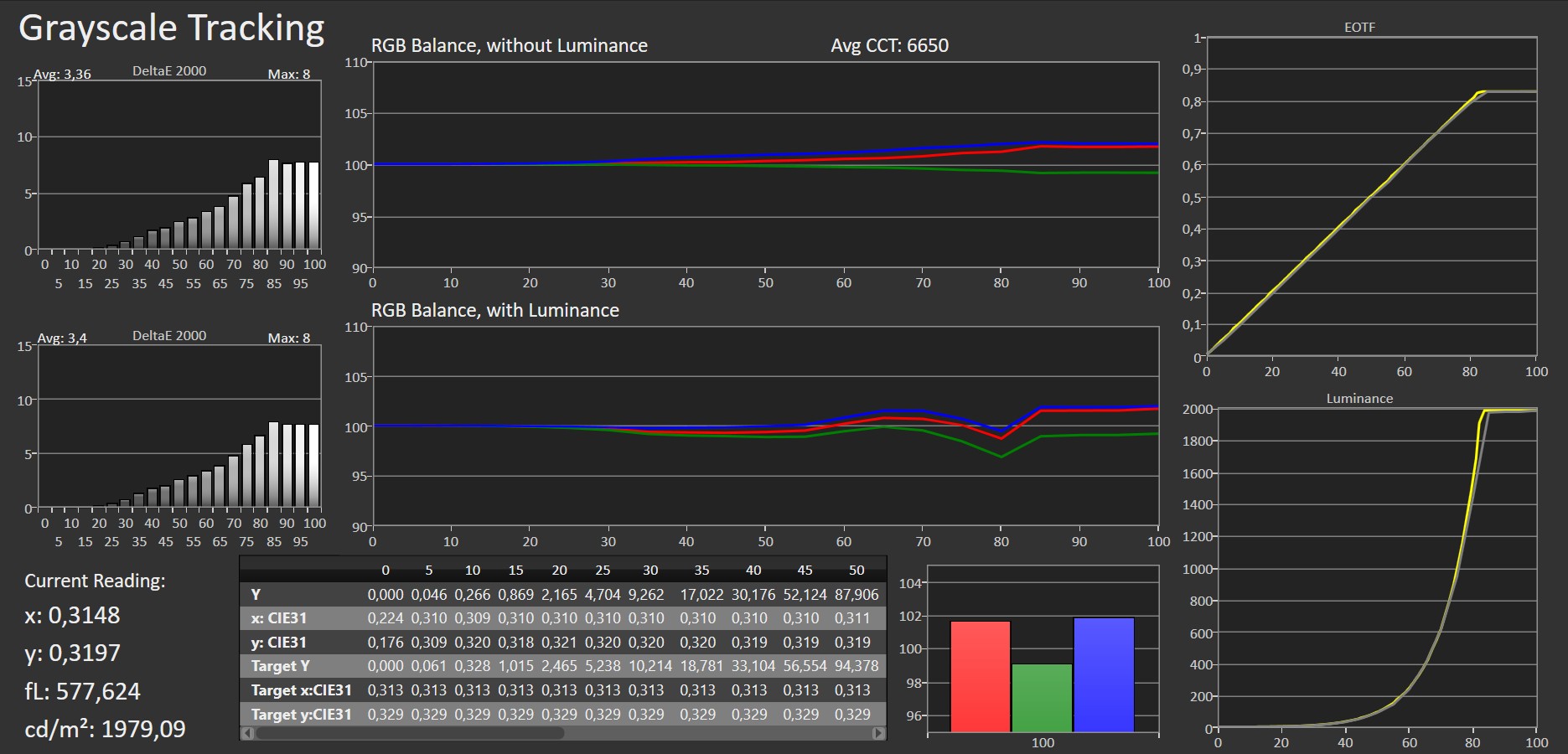The image size is (1568, 754).
Task: Click the Grayscale Tracking heading
Action: pyautogui.click(x=171, y=28)
